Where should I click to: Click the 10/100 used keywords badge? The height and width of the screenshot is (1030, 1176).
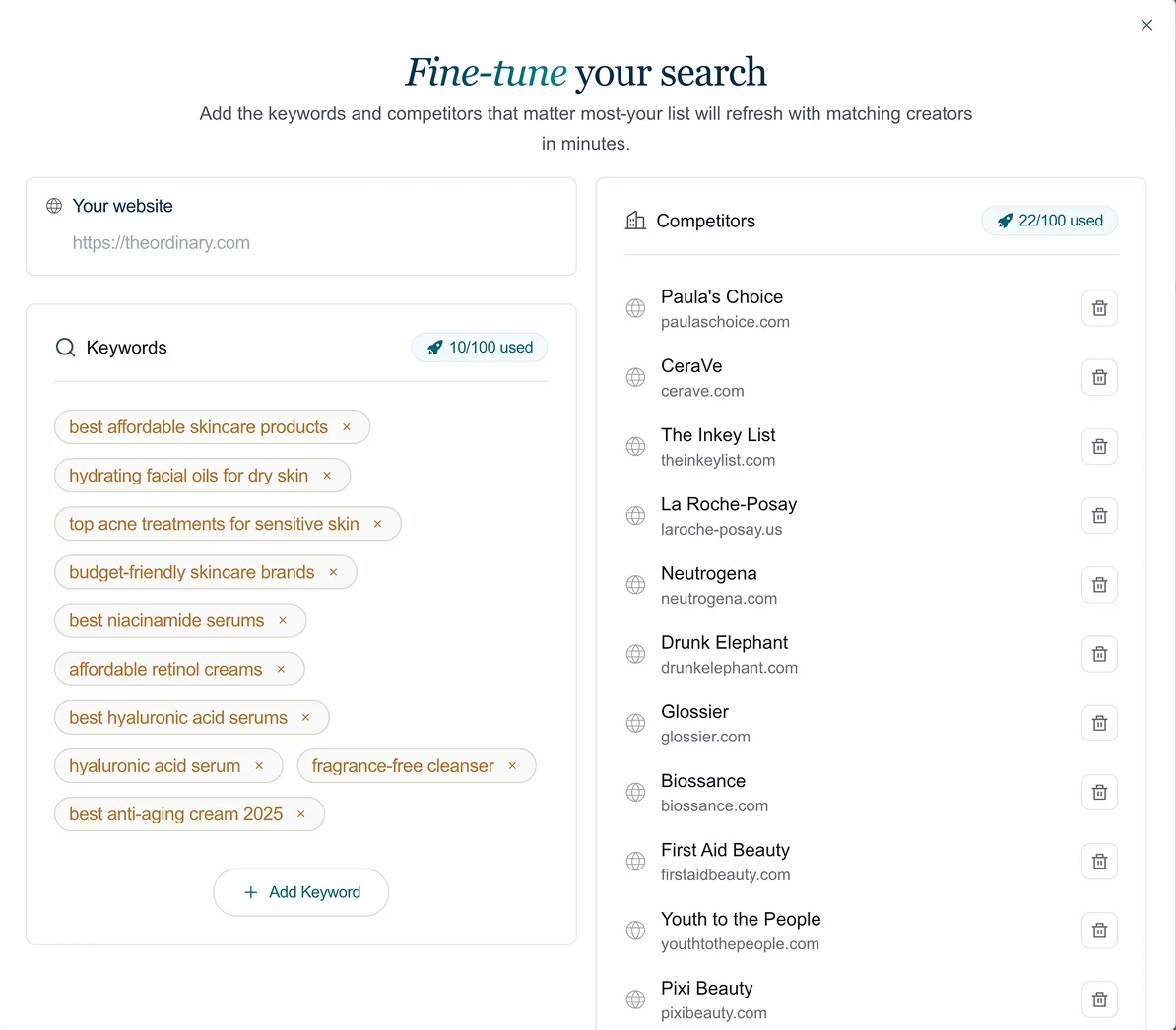pos(480,347)
